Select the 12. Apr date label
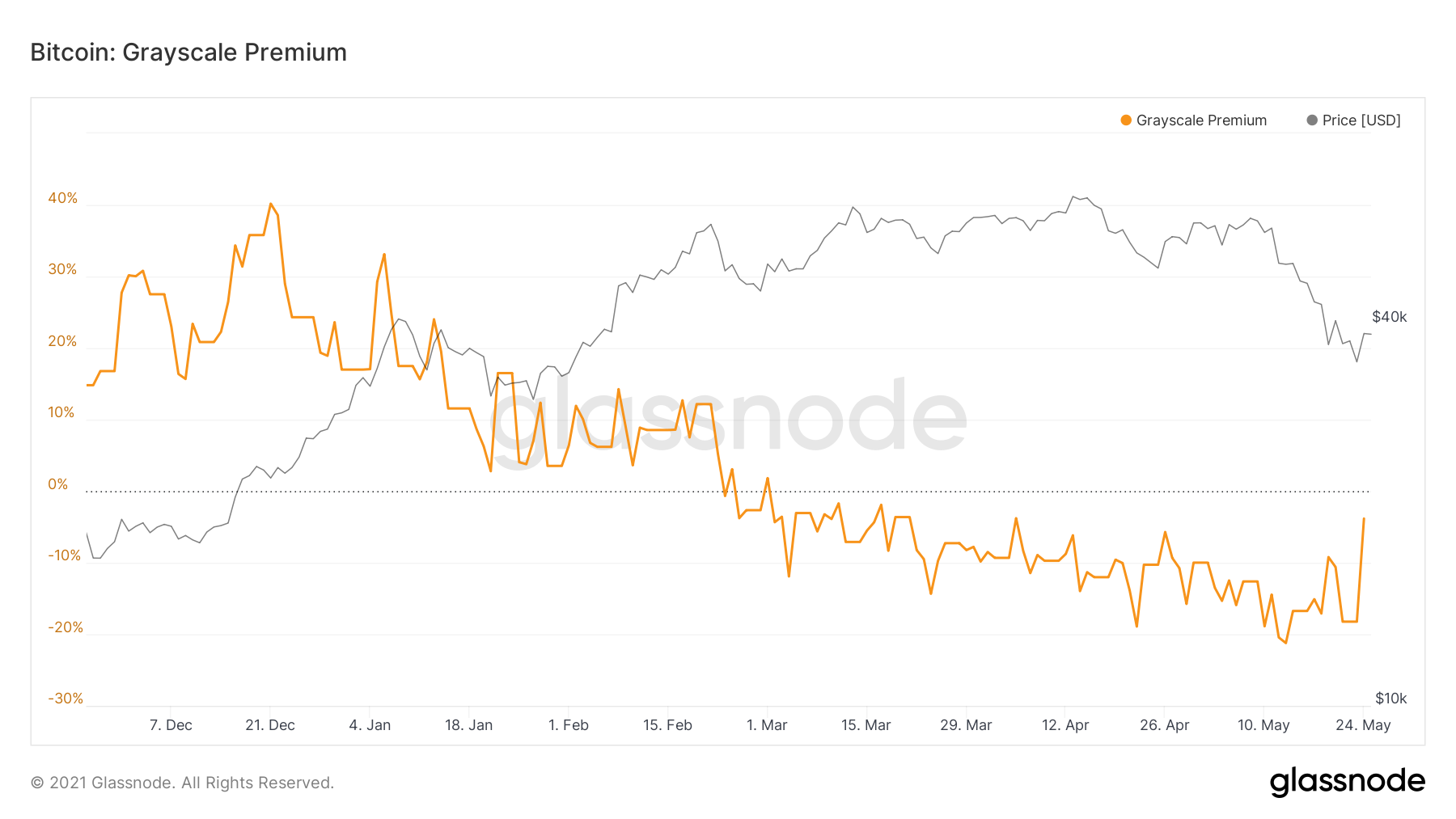The height and width of the screenshot is (819, 1456). click(1065, 725)
